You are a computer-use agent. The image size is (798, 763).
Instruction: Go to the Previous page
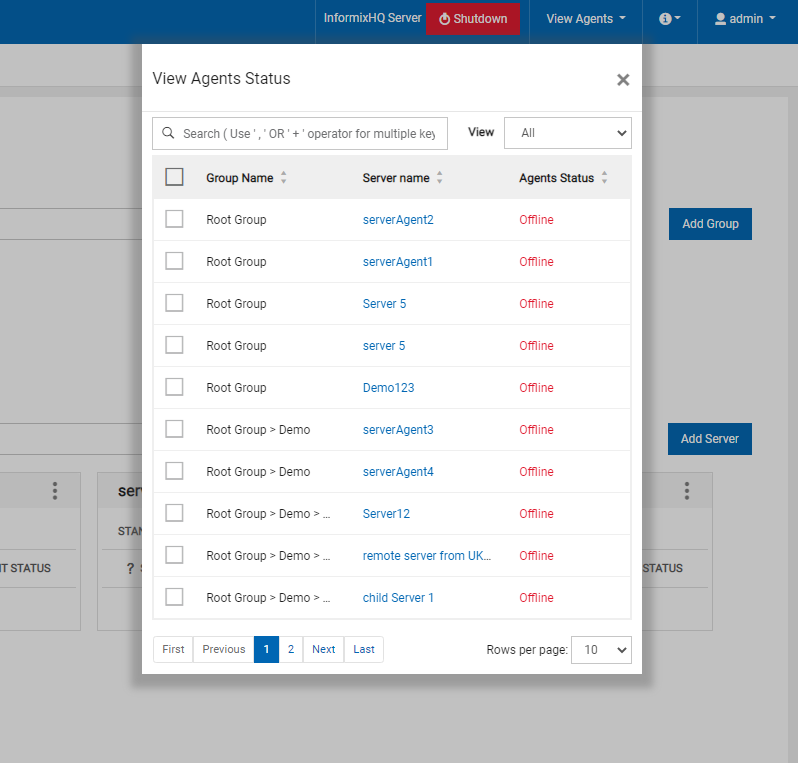223,649
